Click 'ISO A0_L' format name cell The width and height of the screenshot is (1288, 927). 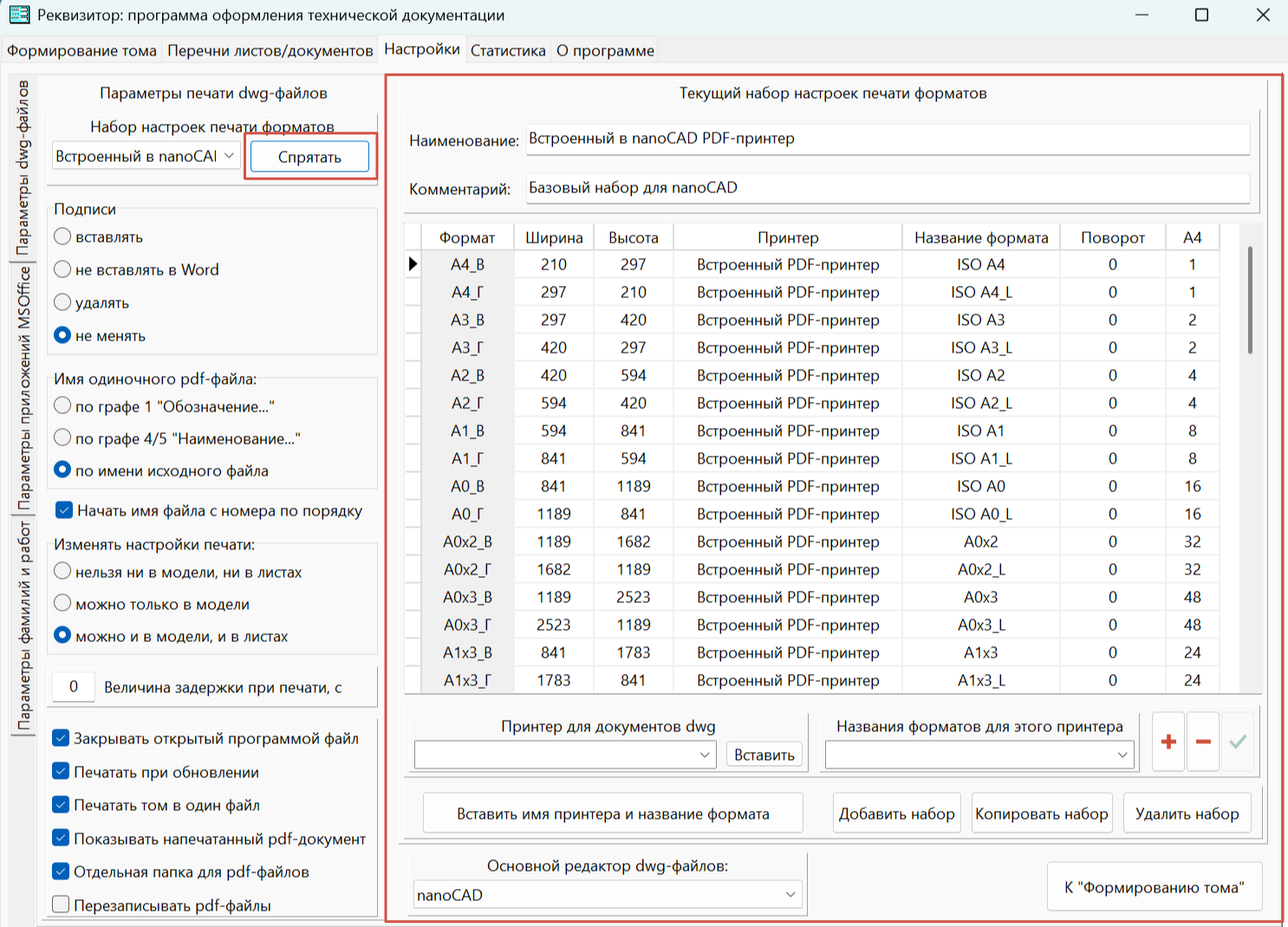click(x=981, y=514)
